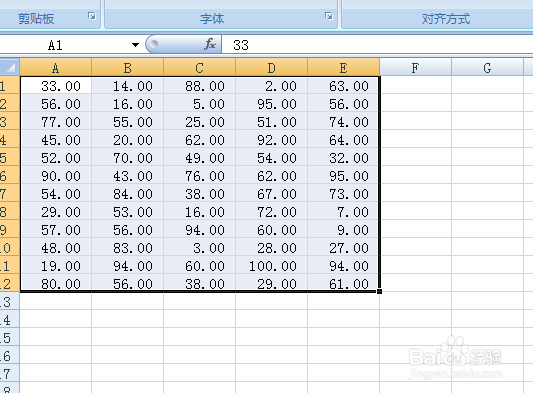Select column G header

[487, 67]
